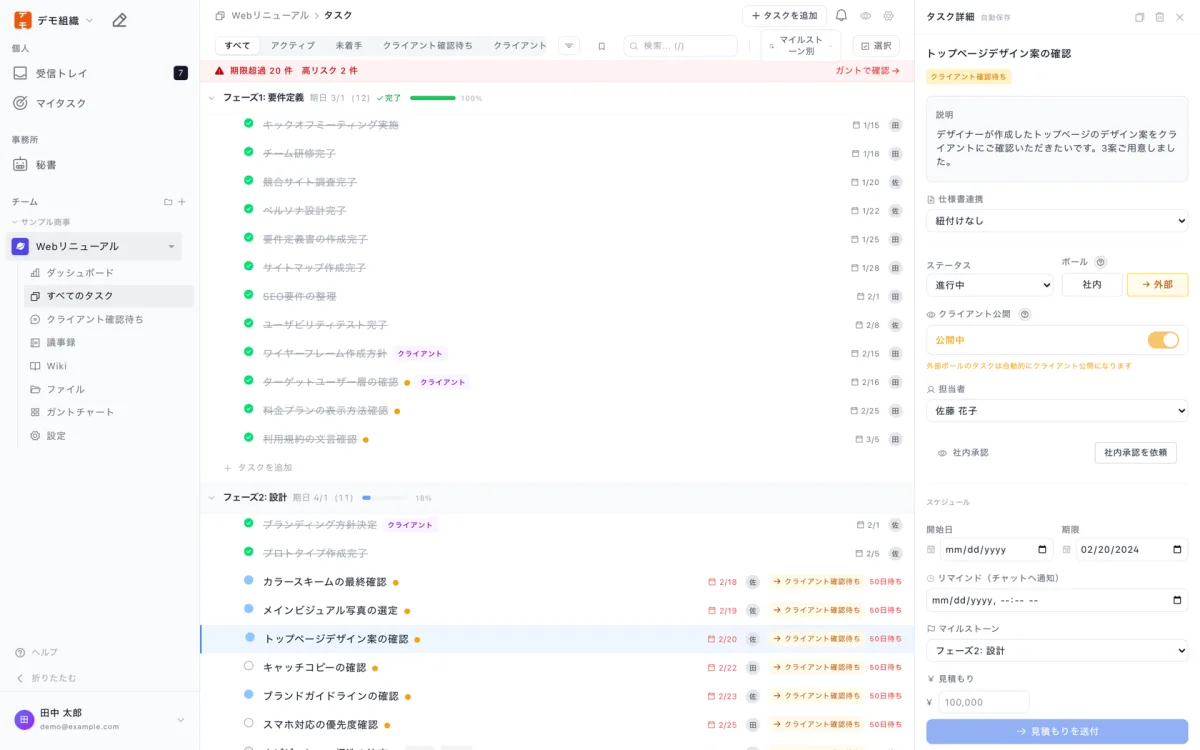Screen dimensions: 1200x750
Task: Open the calendar picker in the リマインド field
Action: pyautogui.click(x=1178, y=600)
